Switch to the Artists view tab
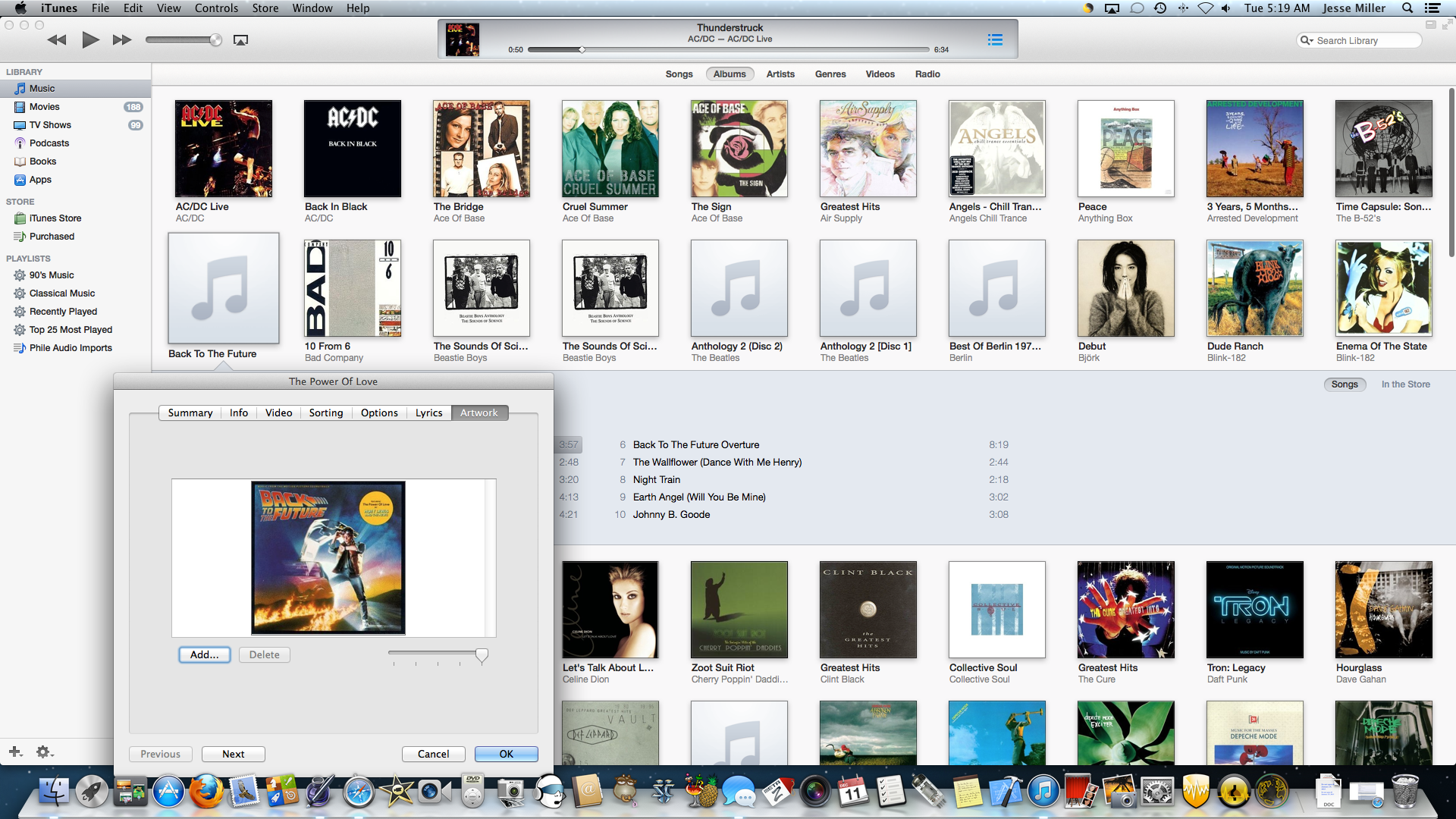 pyautogui.click(x=780, y=74)
